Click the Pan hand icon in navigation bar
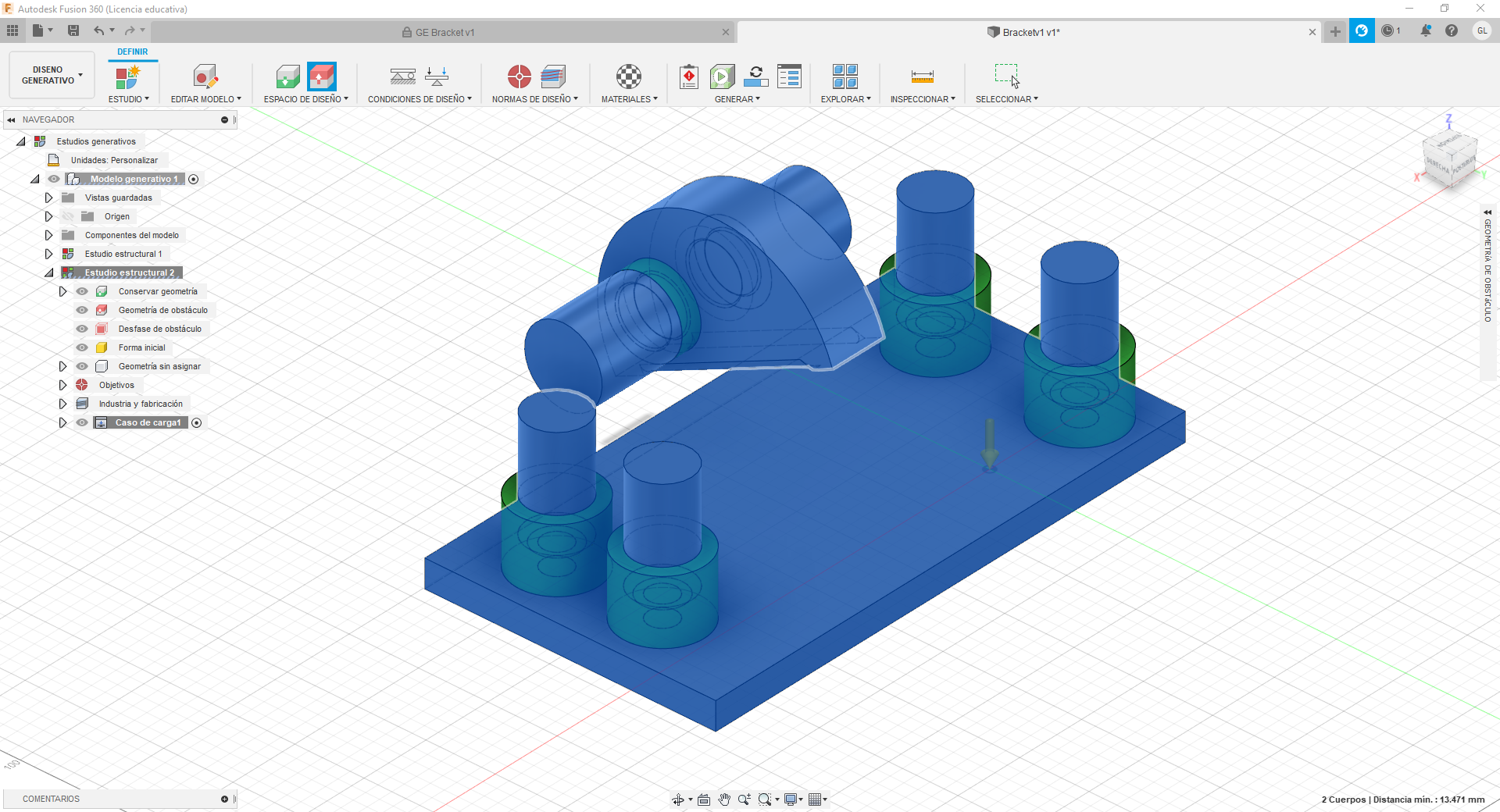Screen dimensions: 1500x812 pyautogui.click(x=724, y=799)
